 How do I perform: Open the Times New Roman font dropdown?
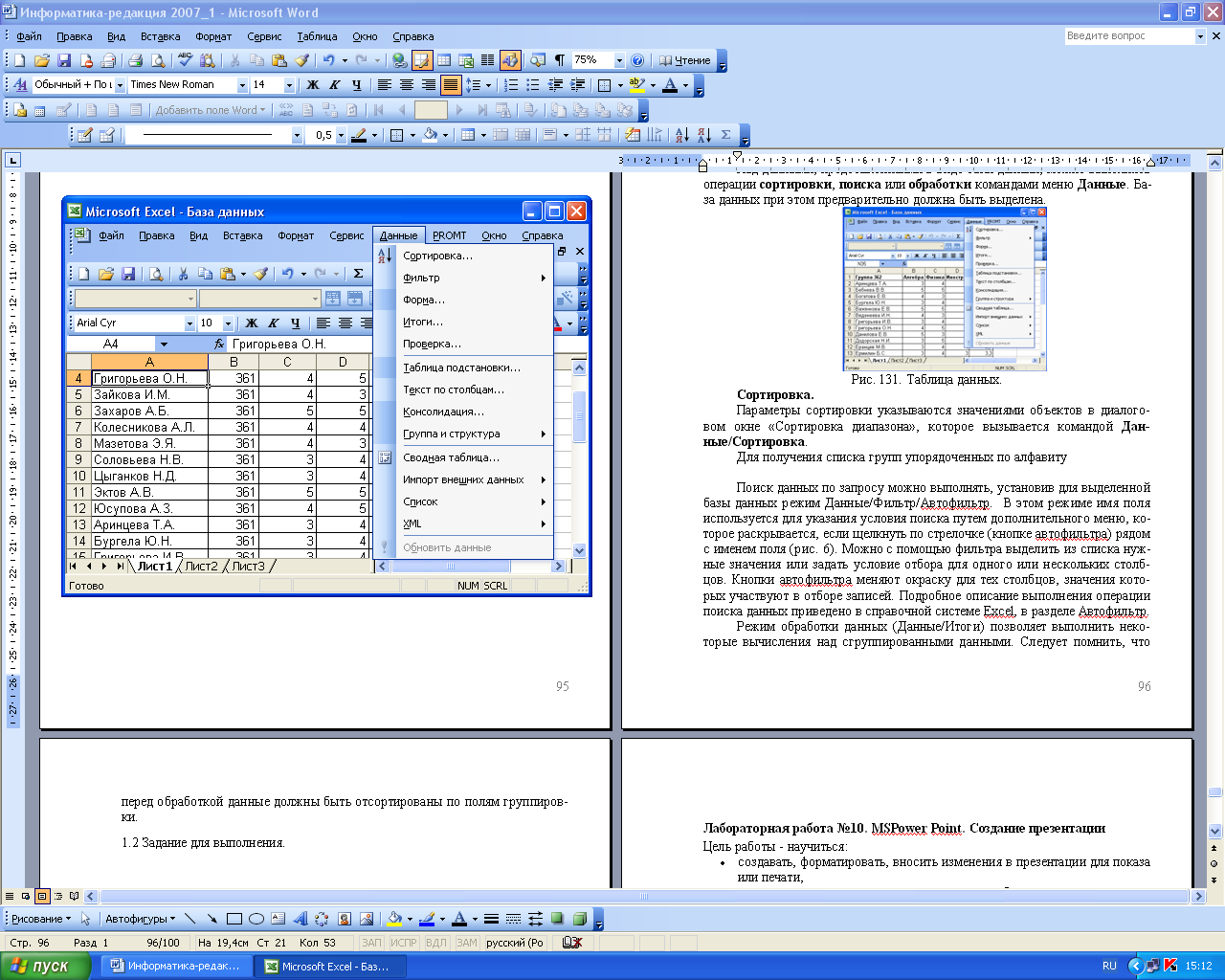[242, 85]
